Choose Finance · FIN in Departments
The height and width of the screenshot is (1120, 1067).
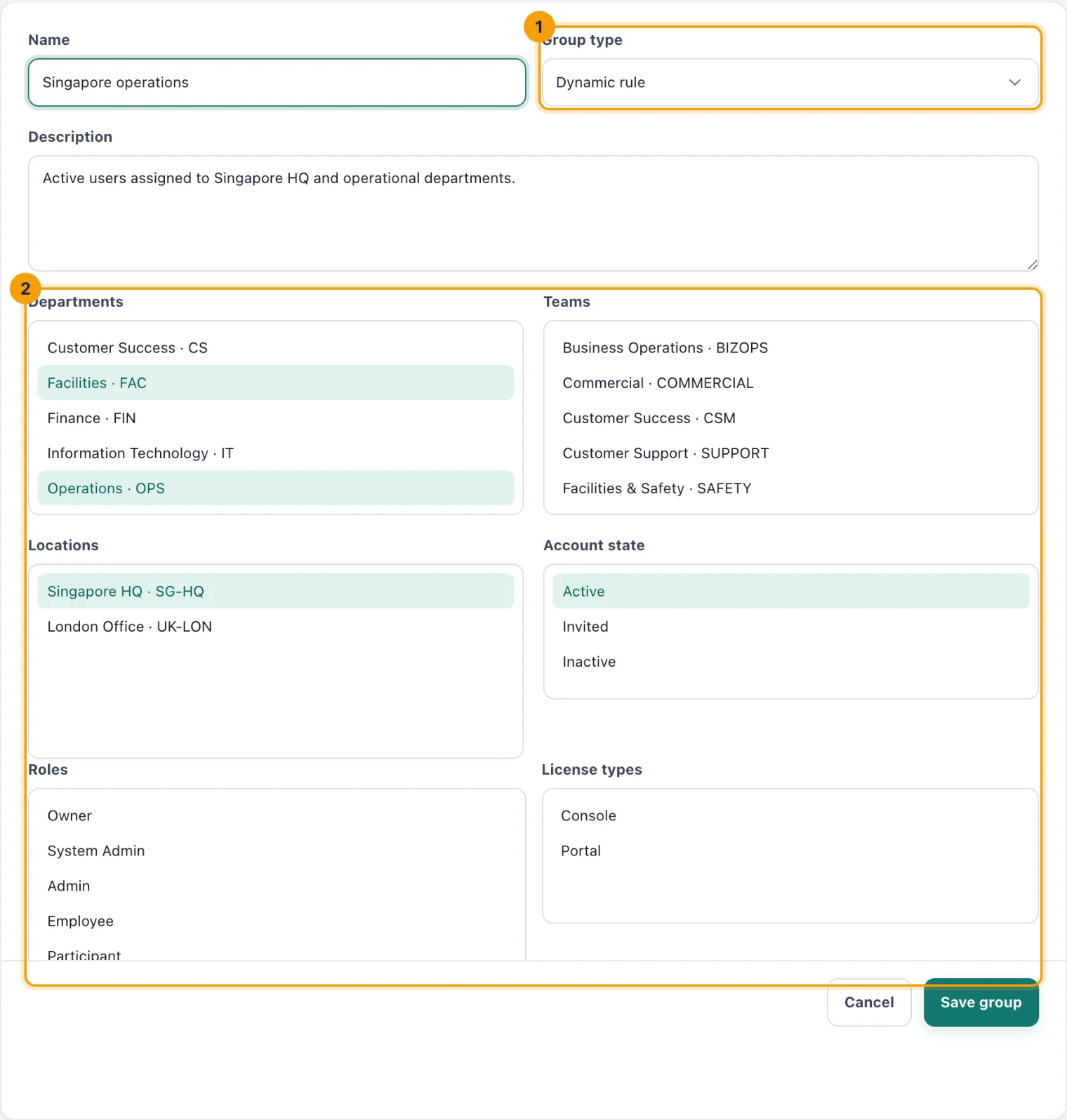pyautogui.click(x=276, y=418)
